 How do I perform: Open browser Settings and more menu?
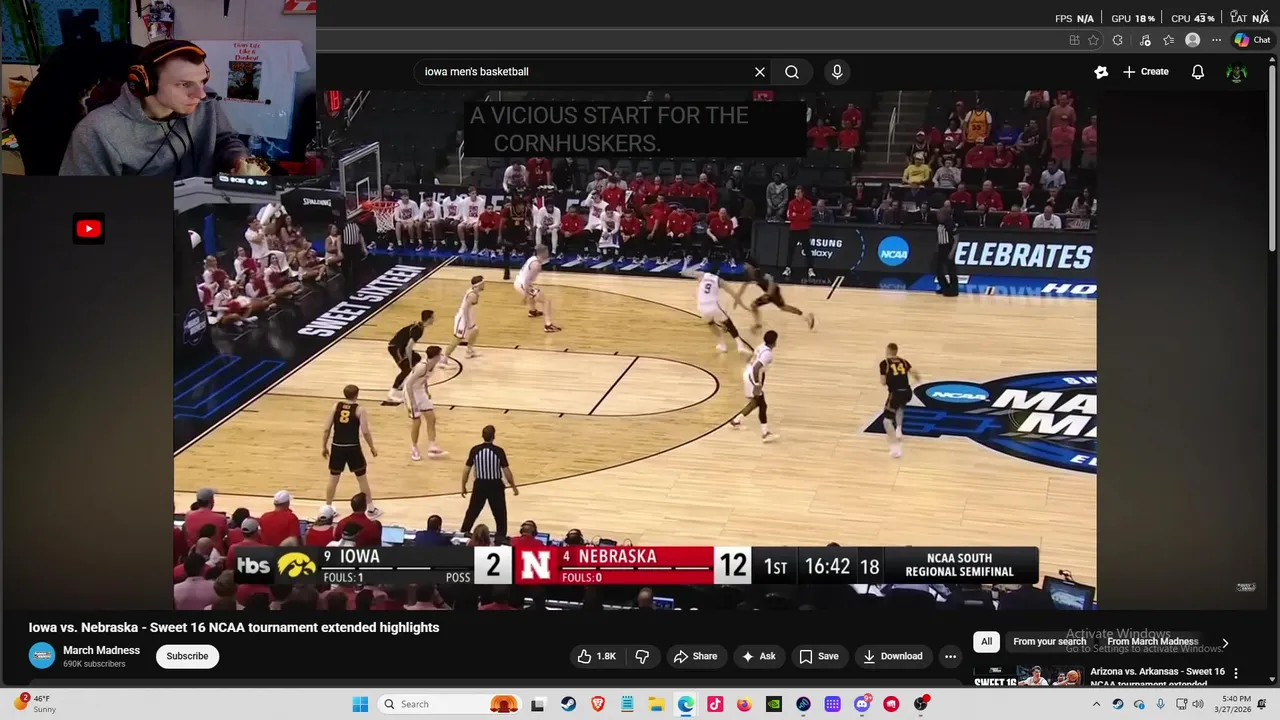[x=1216, y=40]
